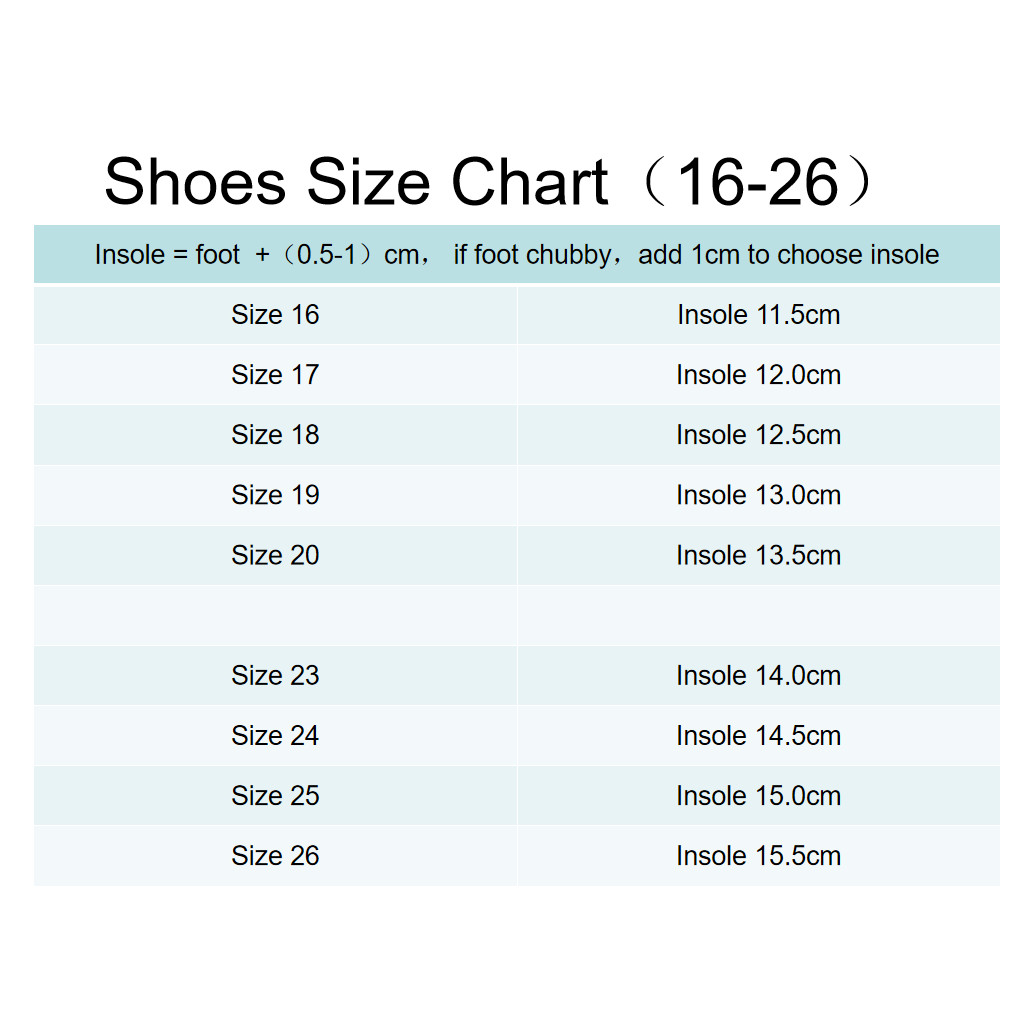Choose the Insole 12.5cm cell

pyautogui.click(x=758, y=435)
